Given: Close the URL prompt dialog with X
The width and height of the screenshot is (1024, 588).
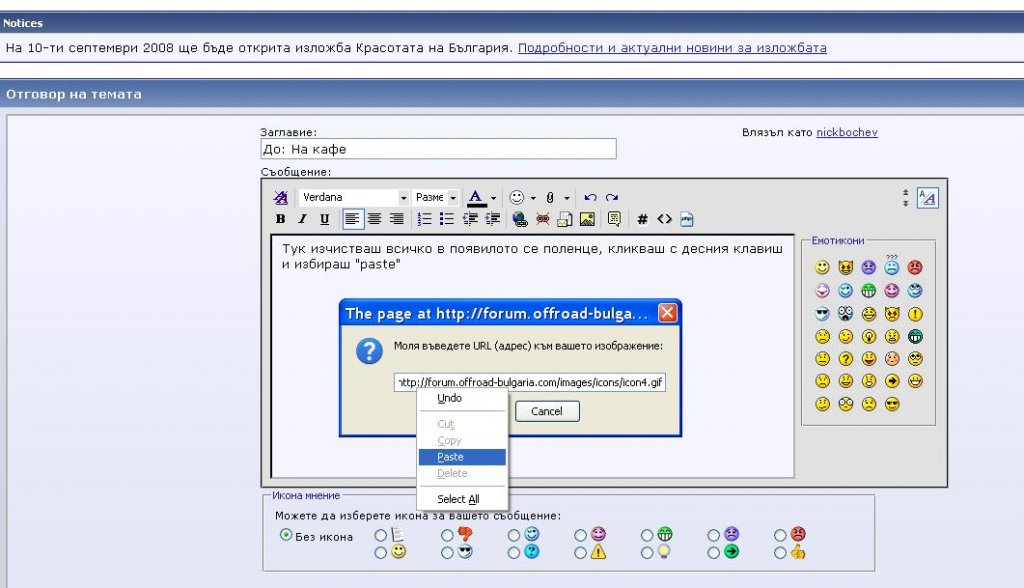Looking at the screenshot, I should tap(667, 313).
